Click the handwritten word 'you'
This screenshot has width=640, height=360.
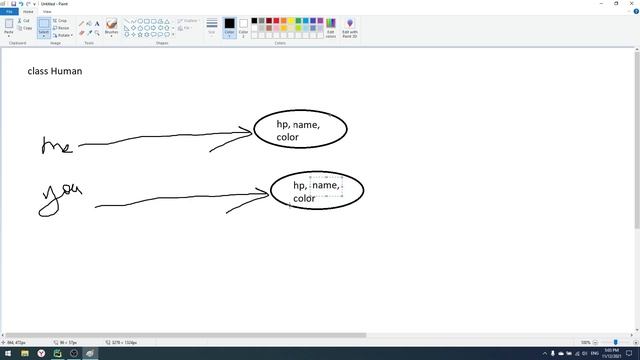pos(60,200)
